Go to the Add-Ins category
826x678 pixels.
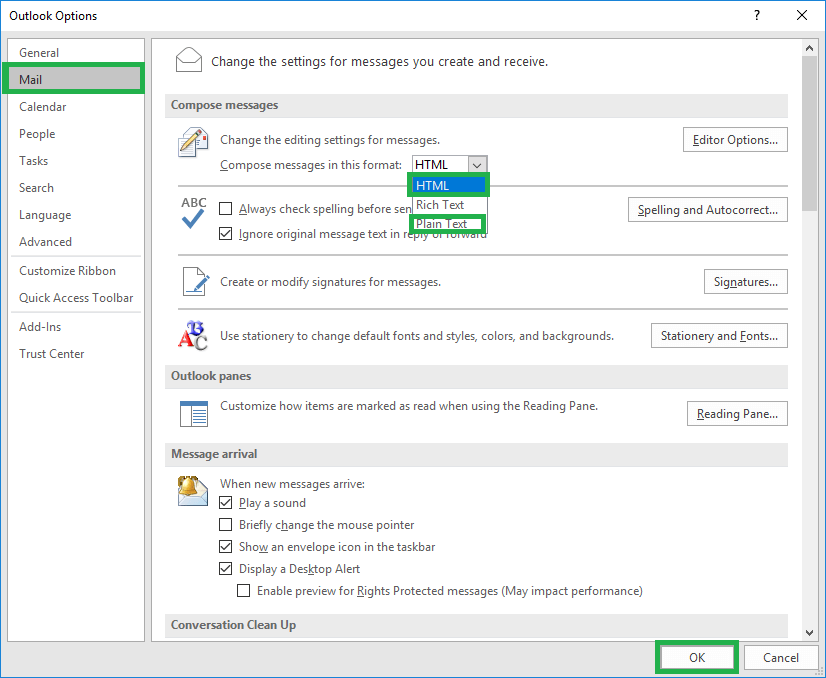[76, 327]
